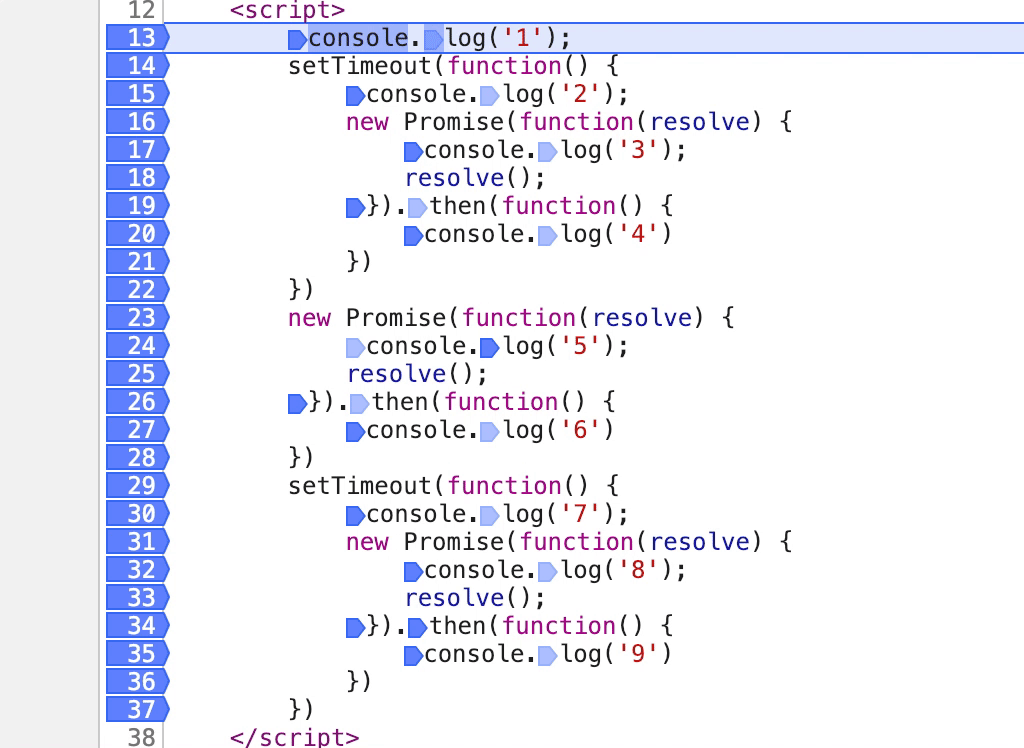Add a breakpoint on line number 38

(142, 737)
